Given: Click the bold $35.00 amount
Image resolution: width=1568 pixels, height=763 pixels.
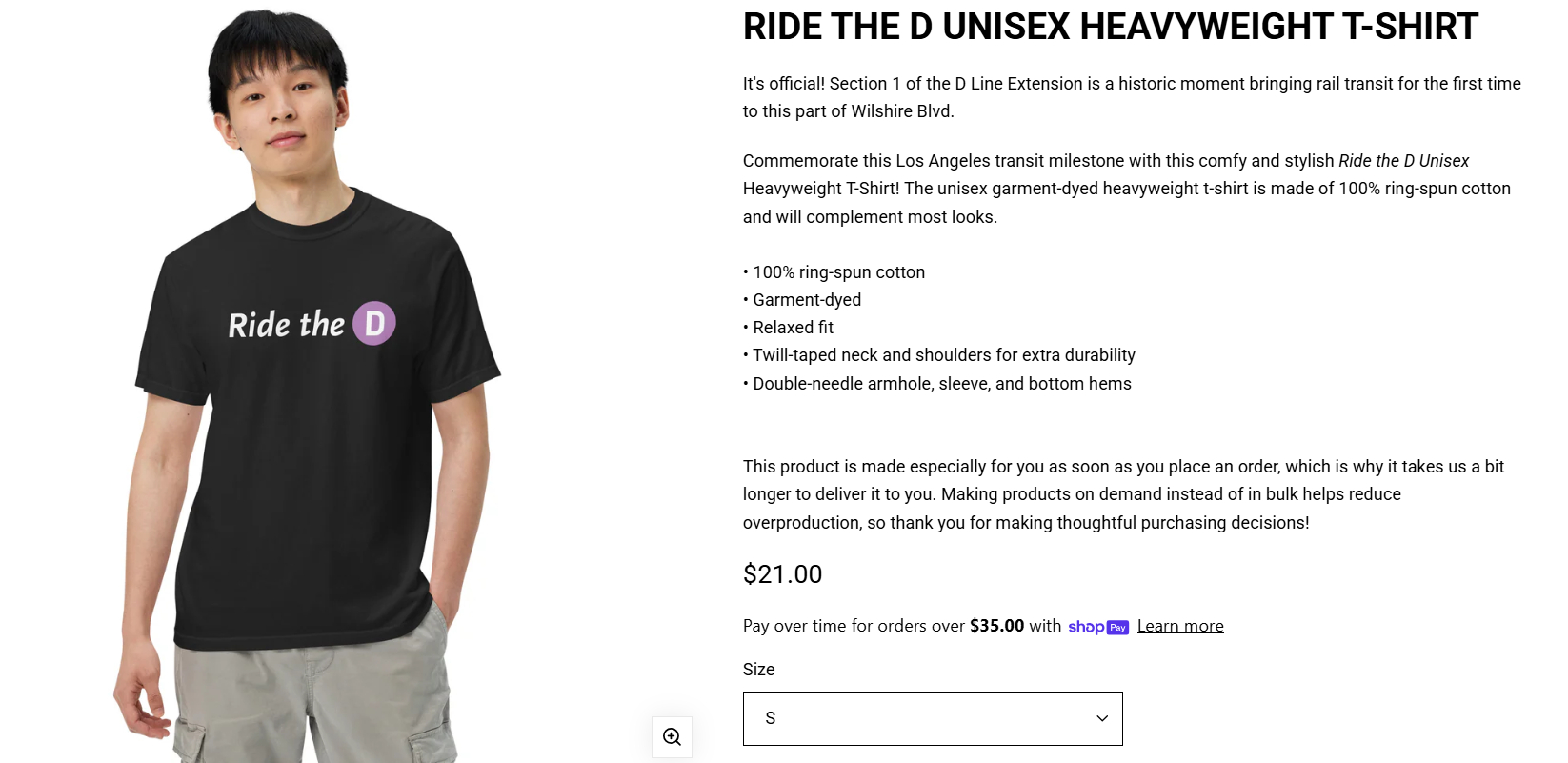Looking at the screenshot, I should (x=996, y=626).
